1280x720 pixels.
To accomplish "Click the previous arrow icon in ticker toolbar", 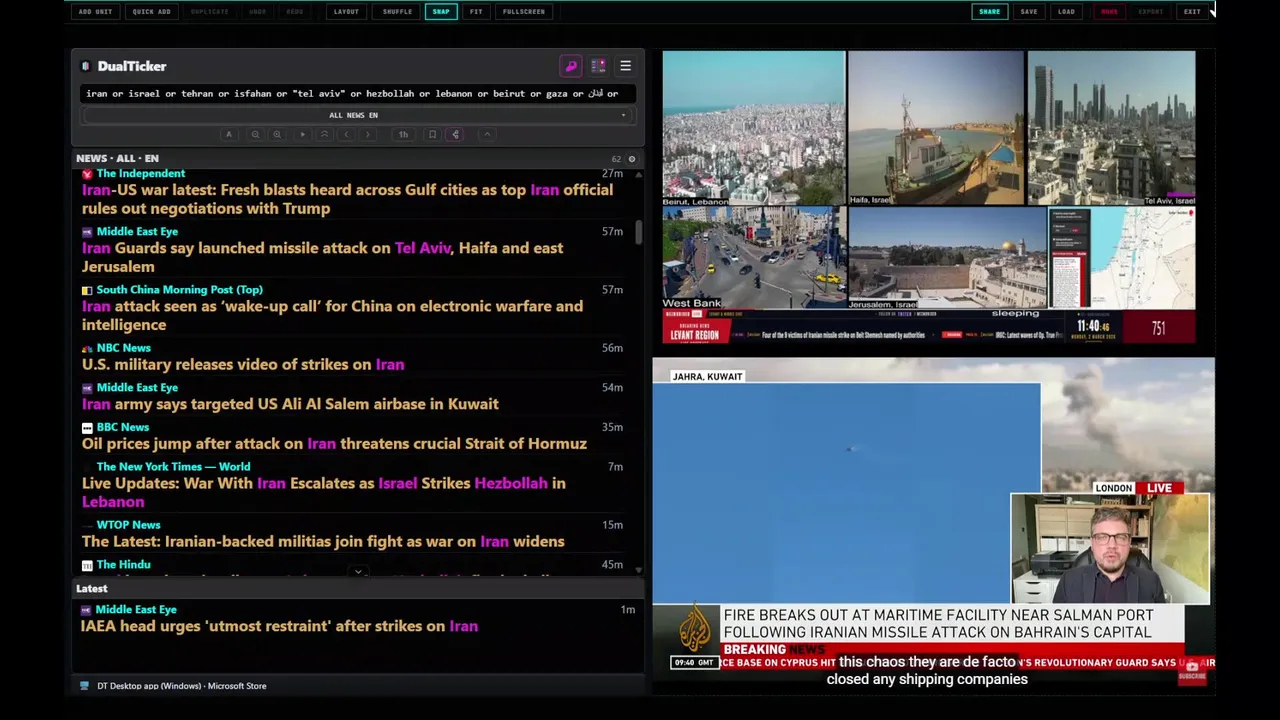I will [x=346, y=134].
